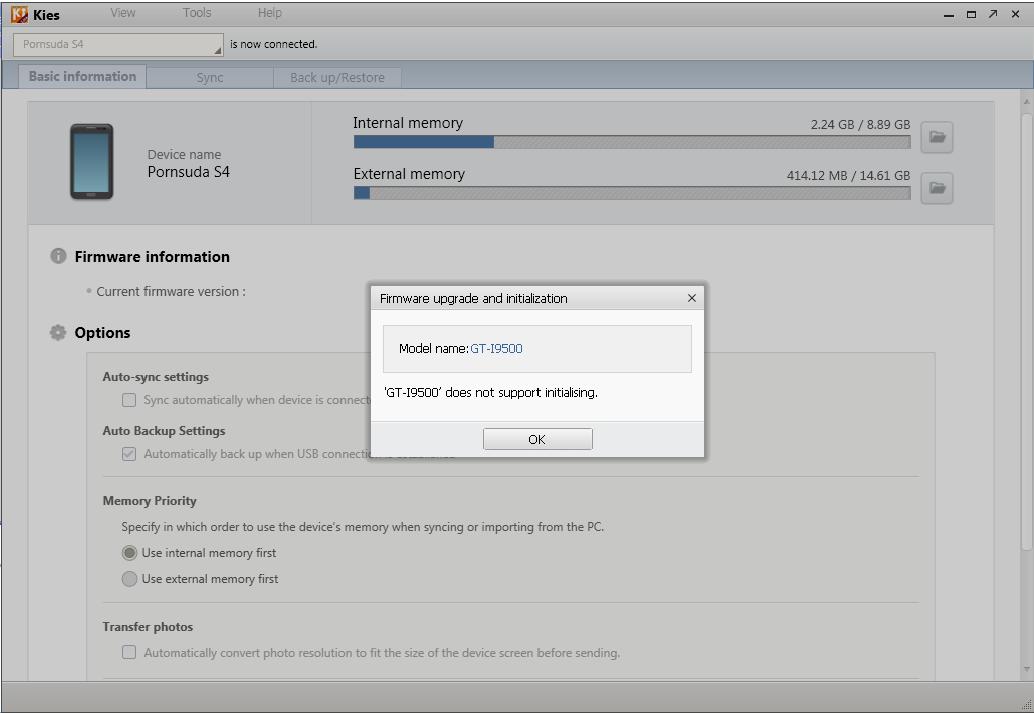1034x713 pixels.
Task: Click the '414.12 MB / 14.61 GB' value
Action: pyautogui.click(x=848, y=175)
